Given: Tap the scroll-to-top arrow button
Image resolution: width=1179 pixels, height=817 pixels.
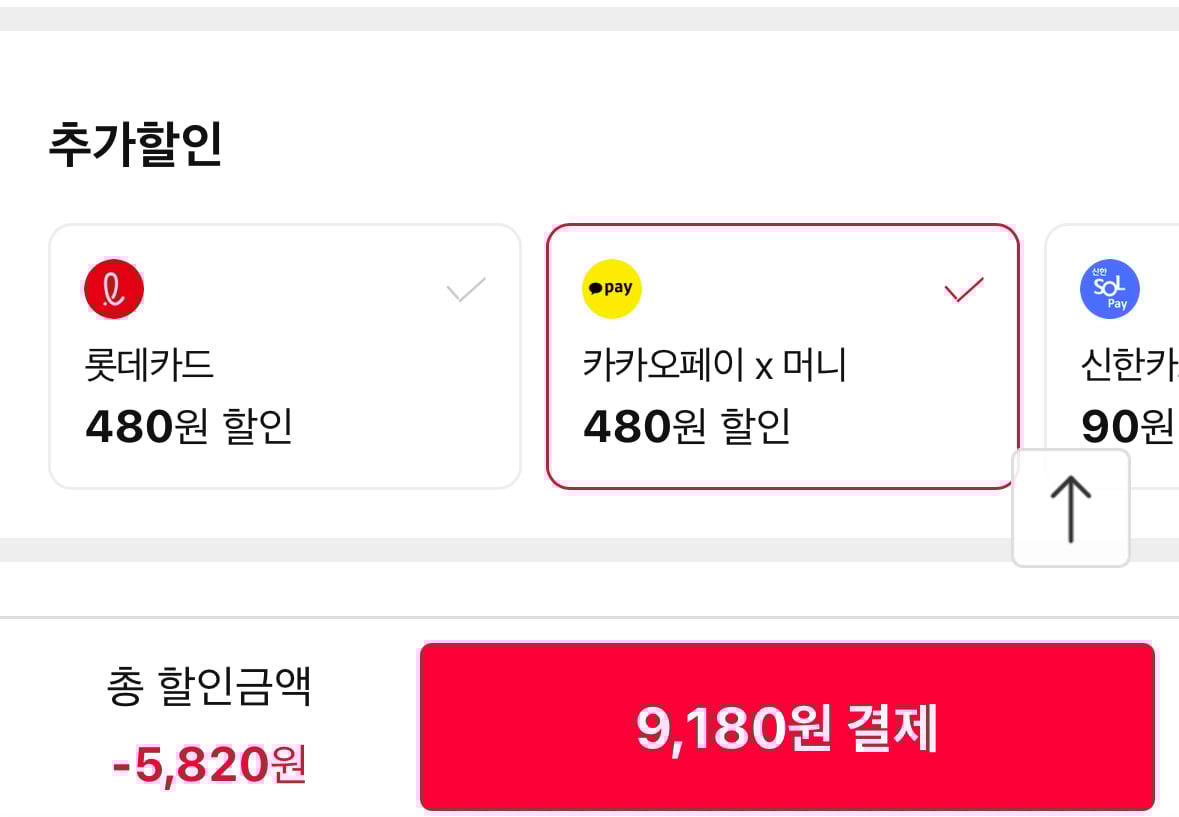Looking at the screenshot, I should tap(1070, 508).
